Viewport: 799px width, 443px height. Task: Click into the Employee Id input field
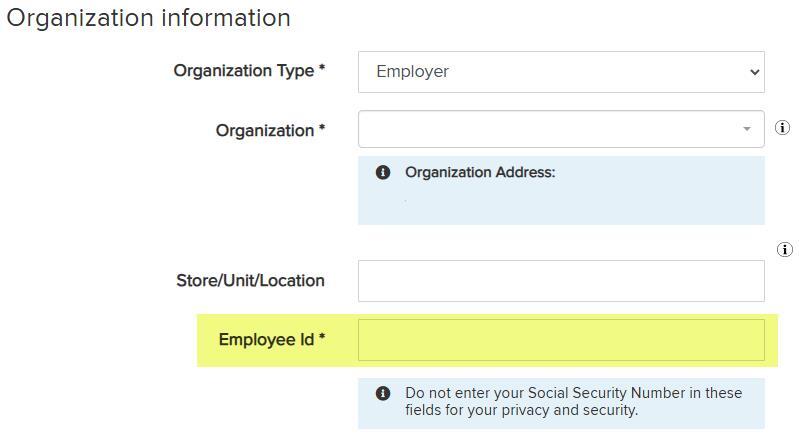[561, 340]
